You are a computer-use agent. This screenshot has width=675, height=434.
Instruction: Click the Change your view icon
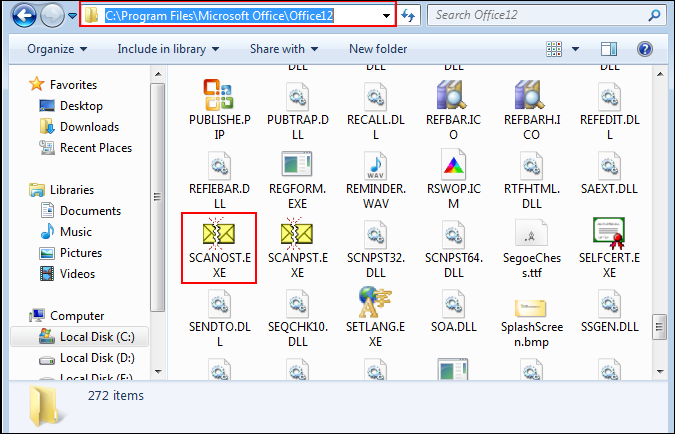pos(554,49)
